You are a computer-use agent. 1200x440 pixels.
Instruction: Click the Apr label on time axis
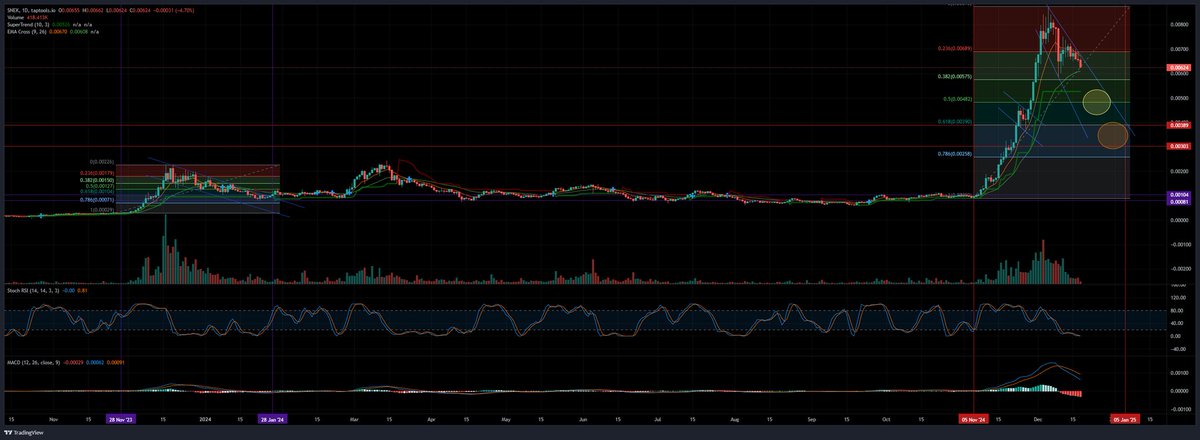tap(431, 420)
